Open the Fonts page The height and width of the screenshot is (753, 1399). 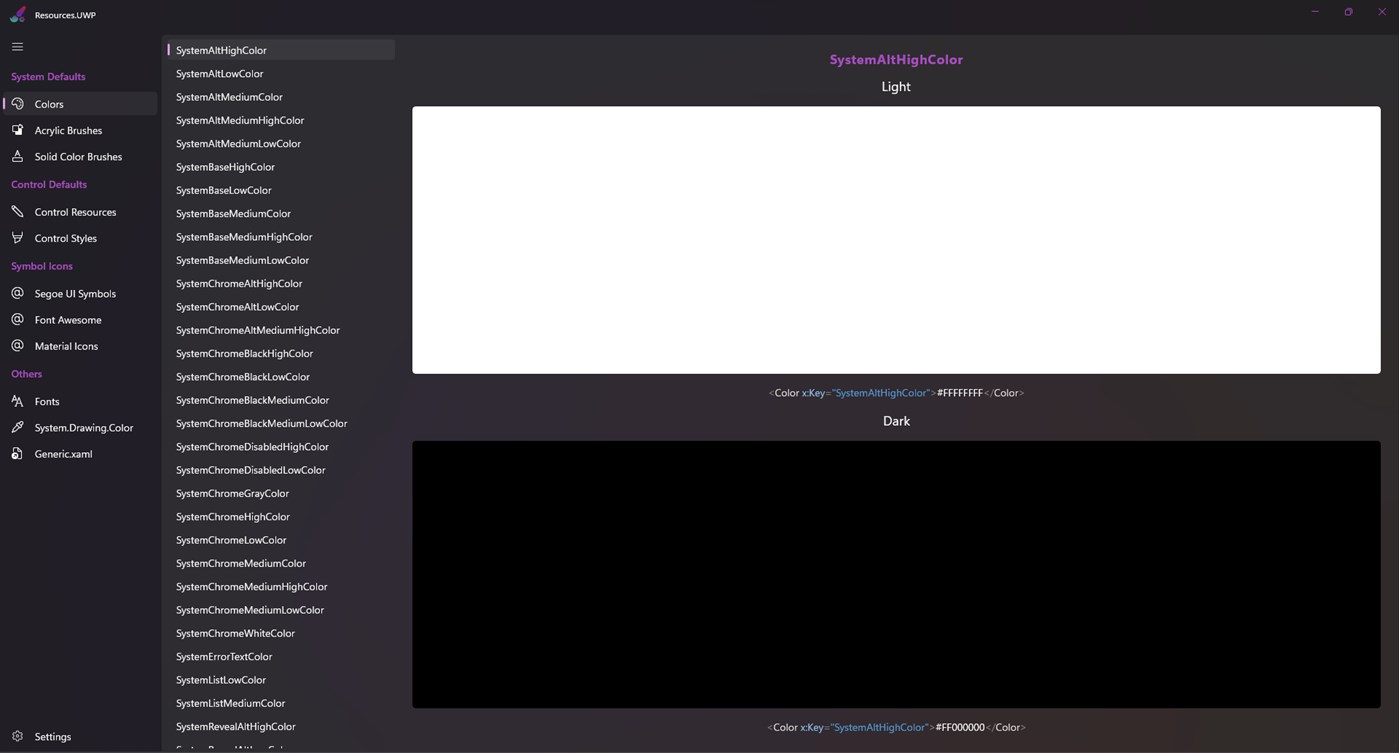pyautogui.click(x=79, y=401)
